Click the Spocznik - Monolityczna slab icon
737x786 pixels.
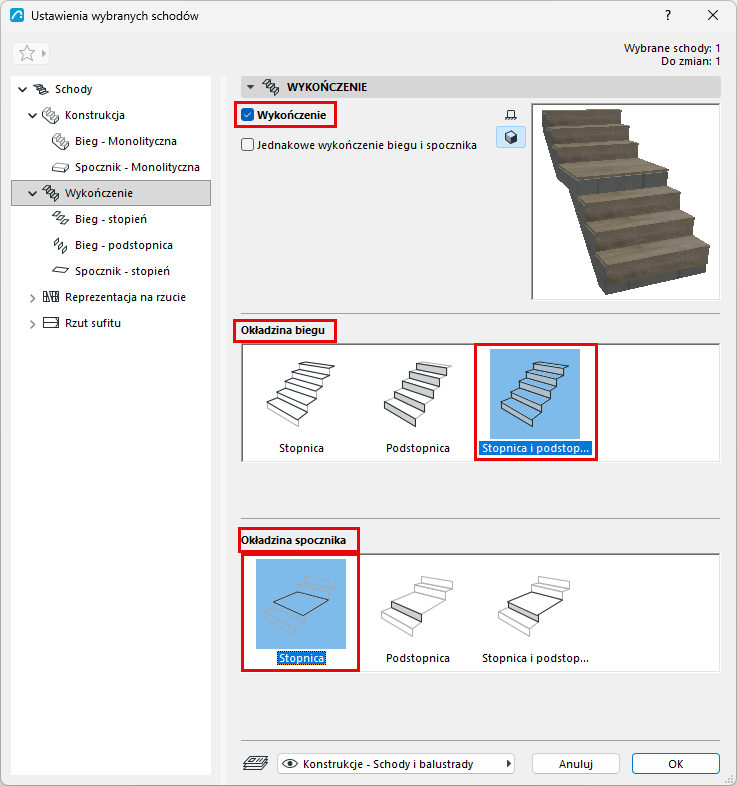click(60, 167)
